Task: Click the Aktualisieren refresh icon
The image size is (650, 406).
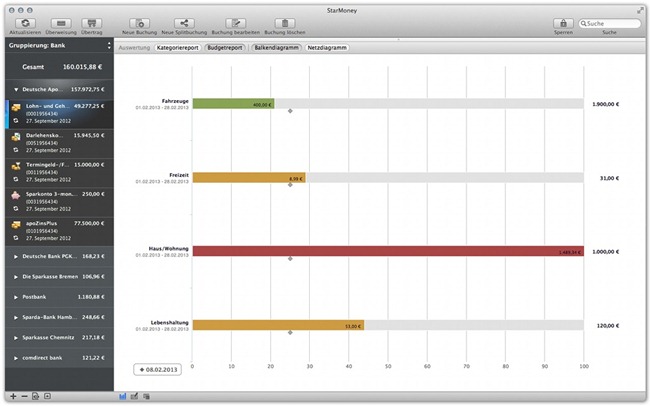Action: click(27, 22)
